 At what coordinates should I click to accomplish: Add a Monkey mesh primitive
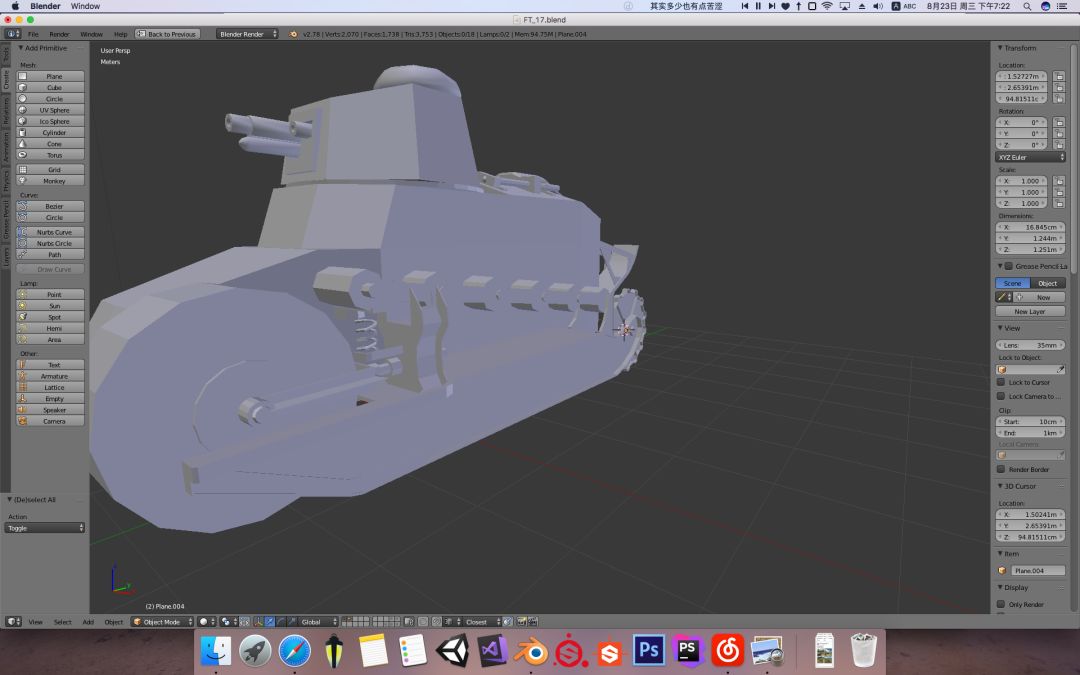pos(54,181)
